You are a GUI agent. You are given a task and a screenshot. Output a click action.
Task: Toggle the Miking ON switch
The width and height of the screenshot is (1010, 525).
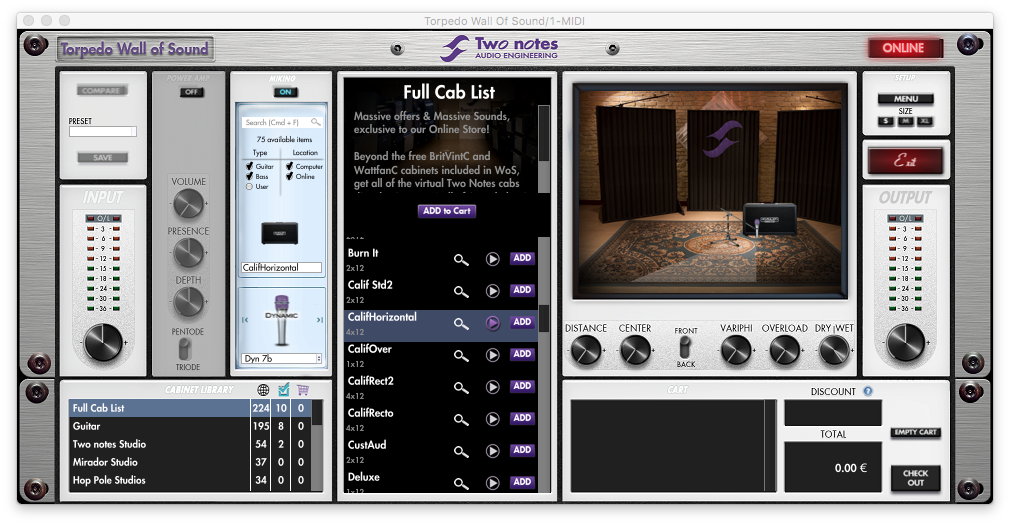coord(285,92)
